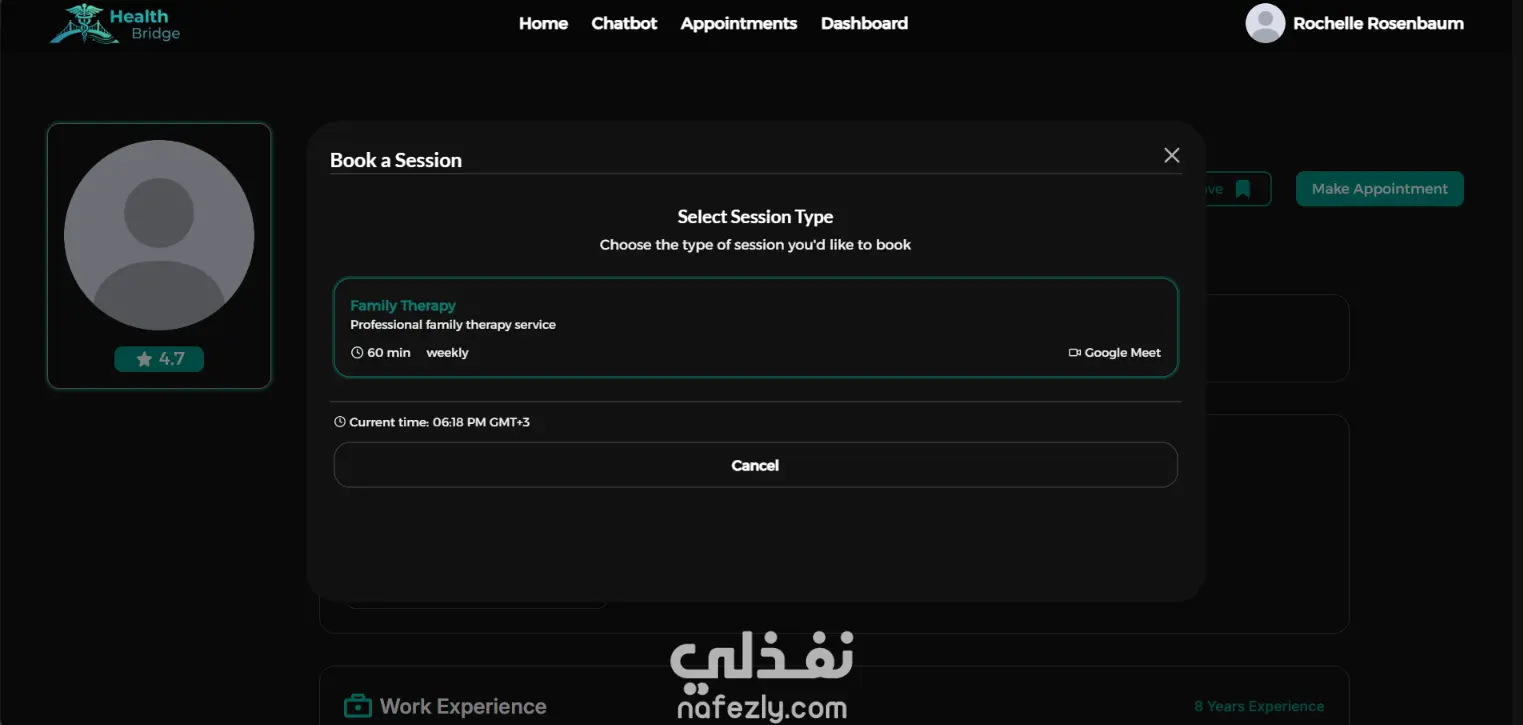Select the current time clock icon
The height and width of the screenshot is (725, 1523).
tap(340, 422)
